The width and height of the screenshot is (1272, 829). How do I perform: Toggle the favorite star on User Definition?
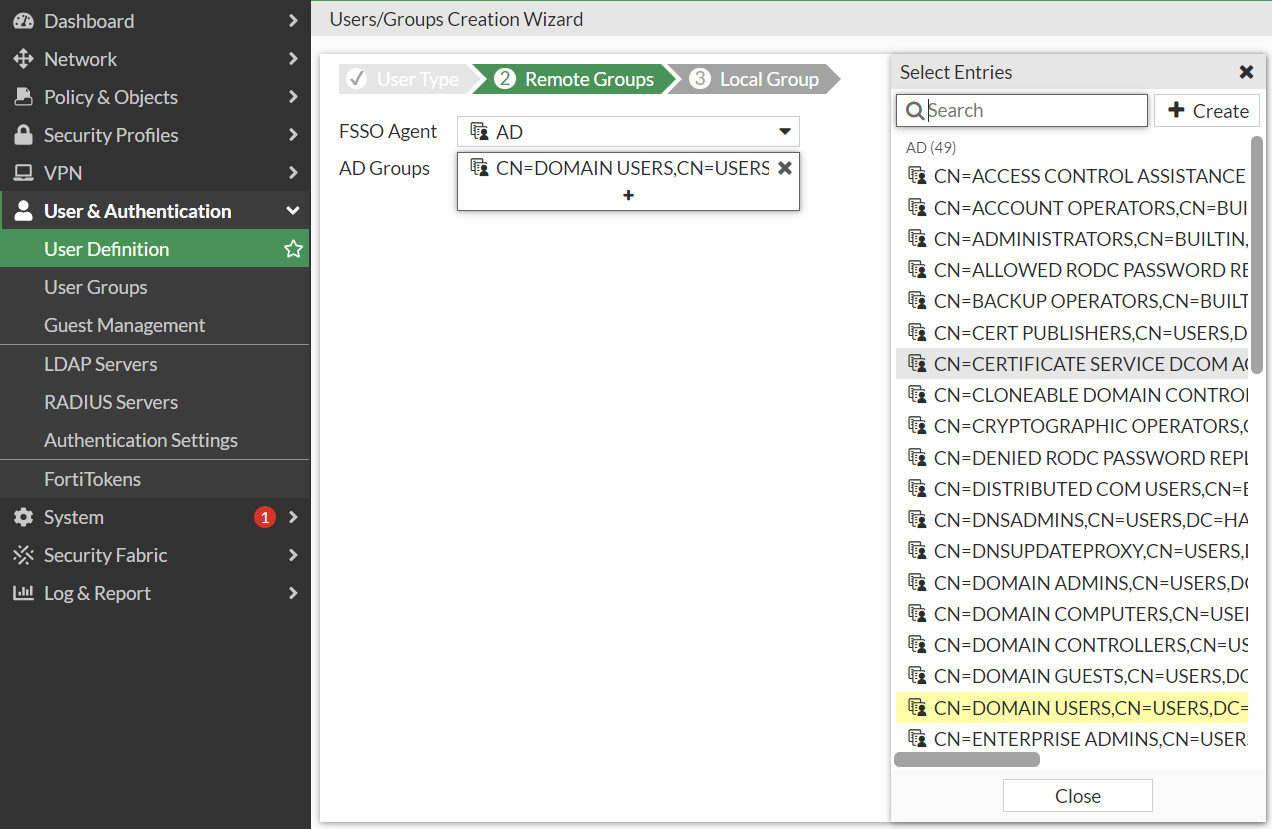point(292,249)
